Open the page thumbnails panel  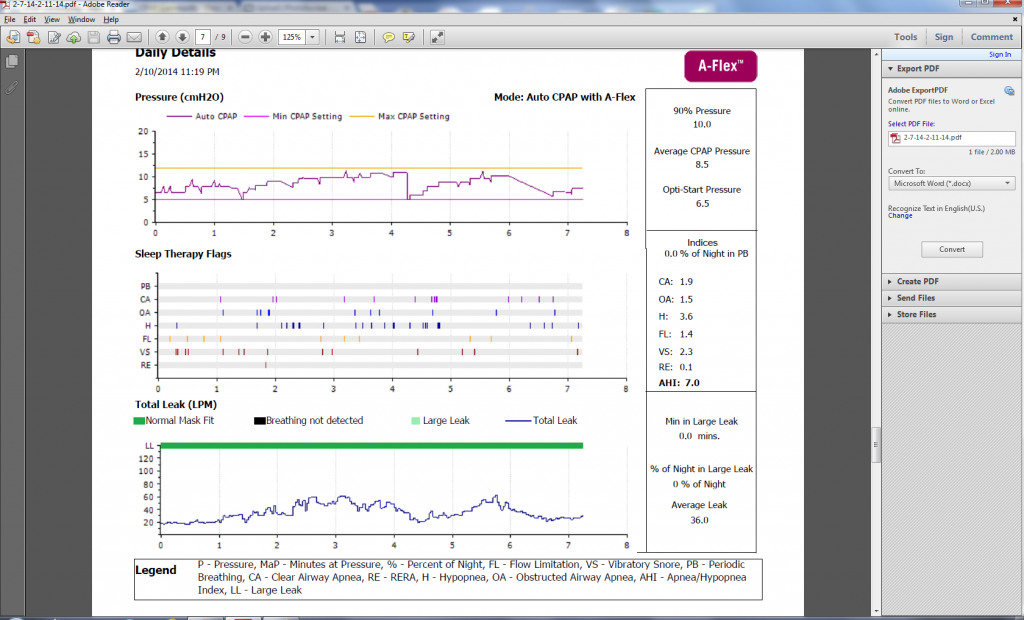(12, 61)
